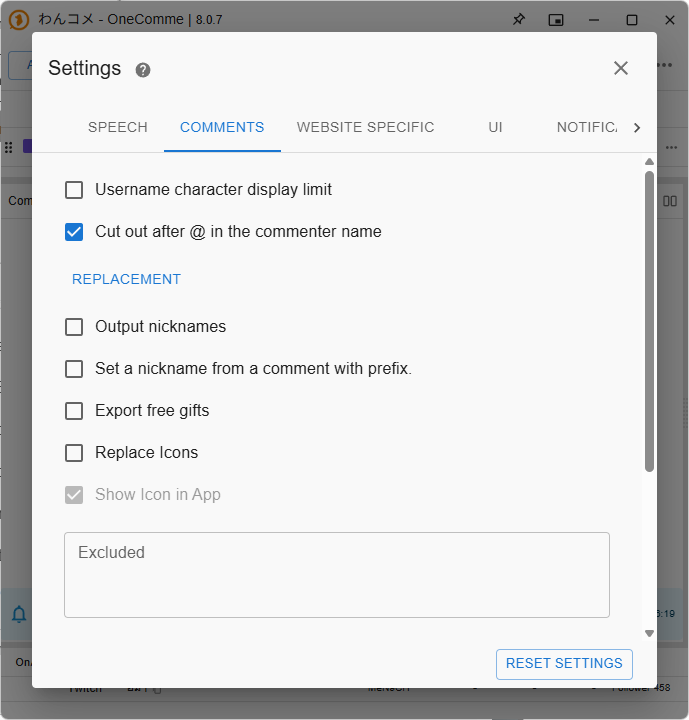Image resolution: width=689 pixels, height=720 pixels.
Task: Toggle picture-in-picture mode in the title bar
Action: tap(556, 20)
